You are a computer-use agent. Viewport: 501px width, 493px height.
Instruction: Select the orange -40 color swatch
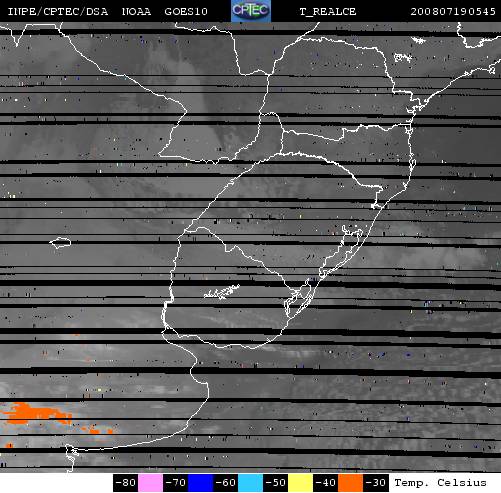[350, 483]
